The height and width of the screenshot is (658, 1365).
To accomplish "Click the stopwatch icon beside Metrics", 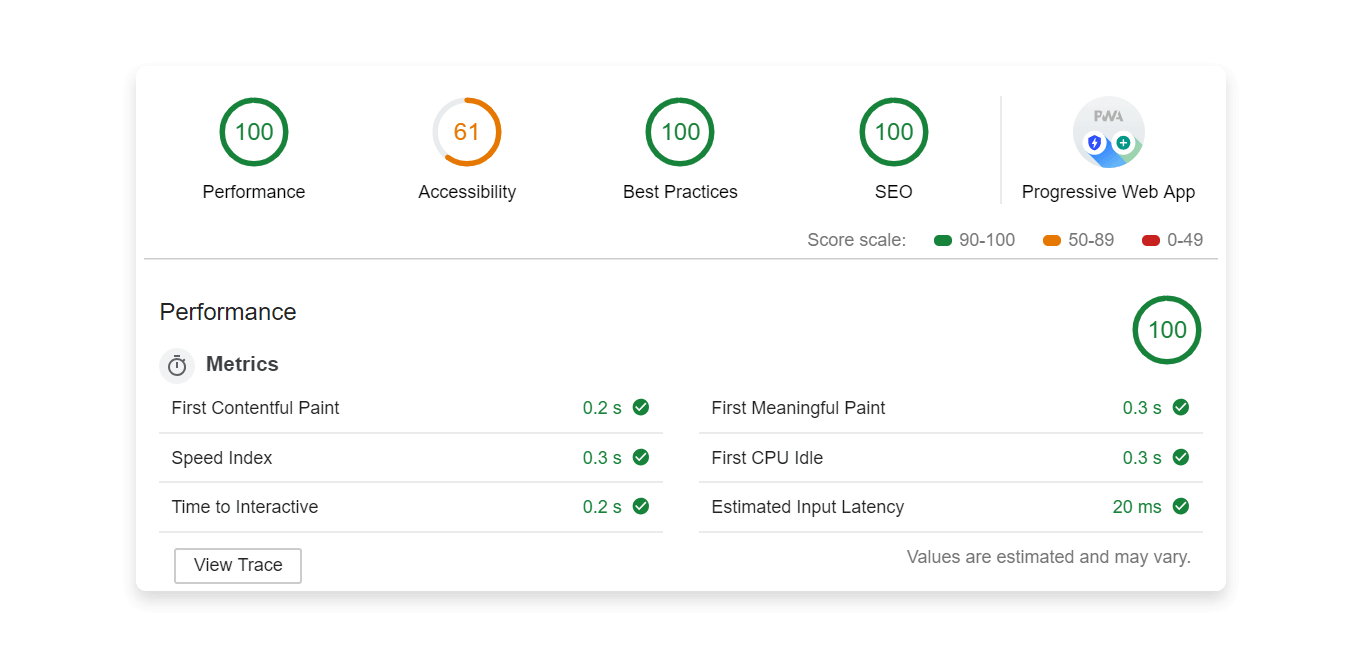I will (177, 366).
